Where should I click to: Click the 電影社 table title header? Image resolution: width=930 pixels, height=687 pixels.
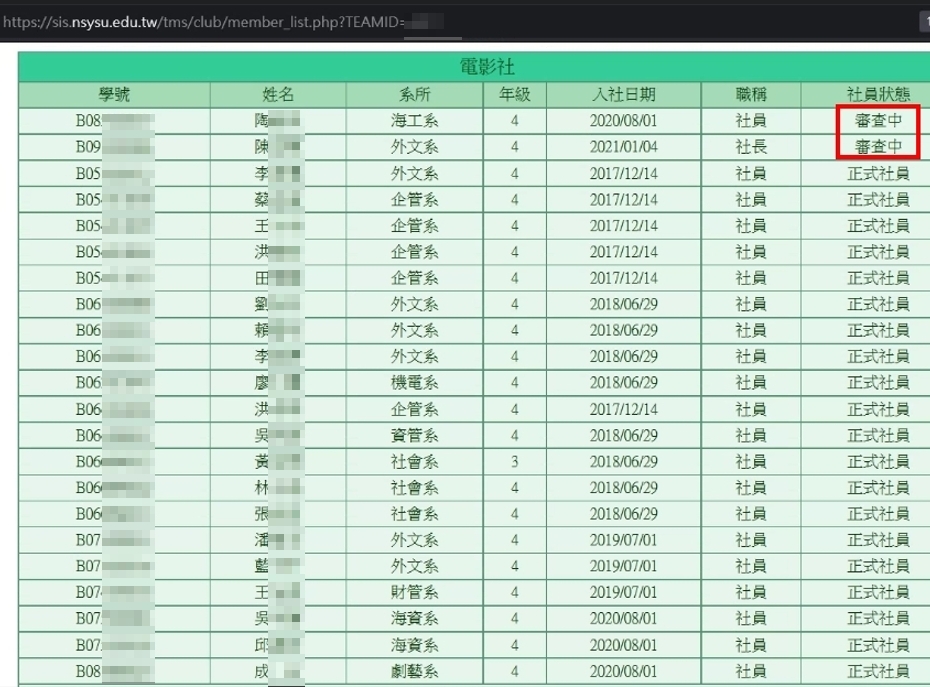(x=486, y=66)
